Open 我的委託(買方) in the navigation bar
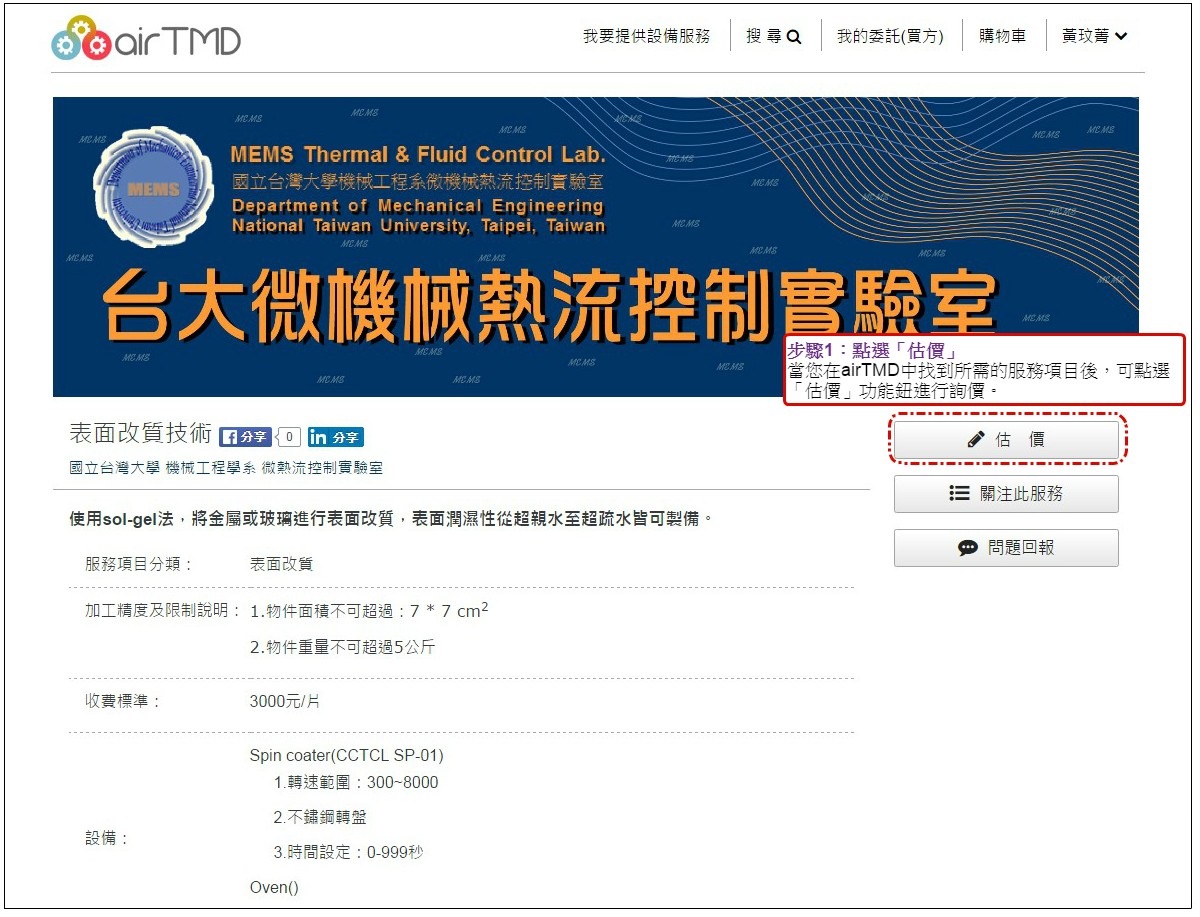The height and width of the screenshot is (917, 1200). 890,34
